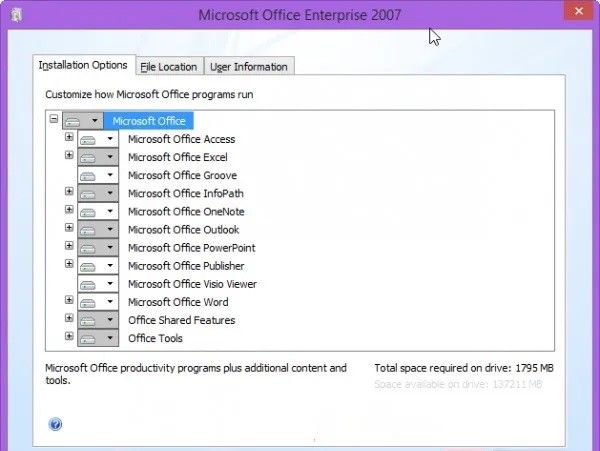This screenshot has height=451, width=600.
Task: Open install option dropdown for Groove
Action: [98, 175]
